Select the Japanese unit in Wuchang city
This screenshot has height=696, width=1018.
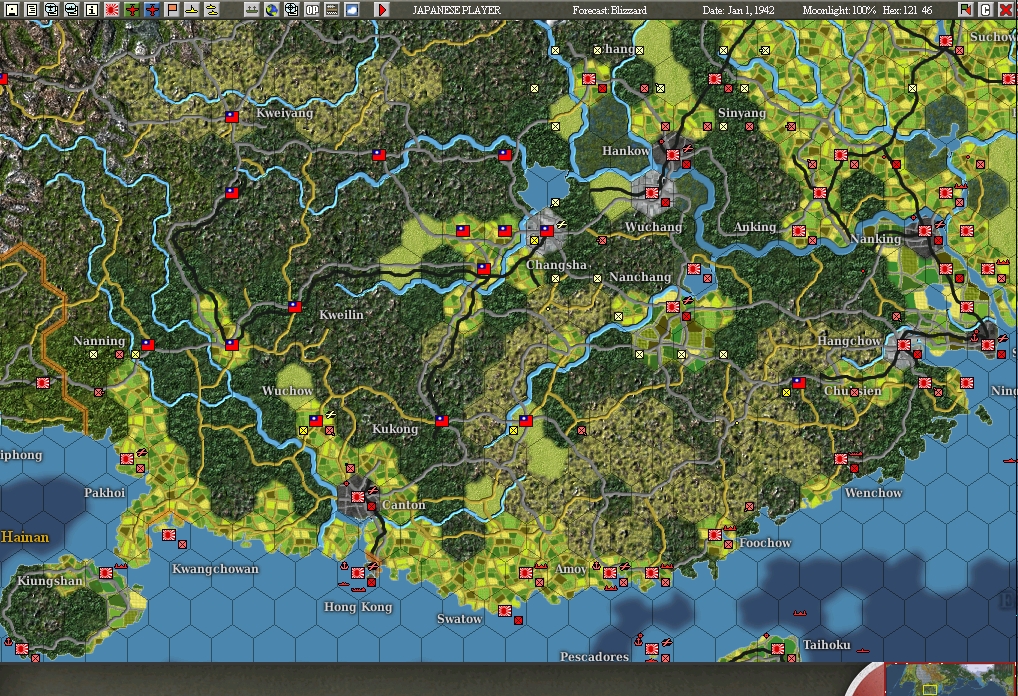(652, 193)
